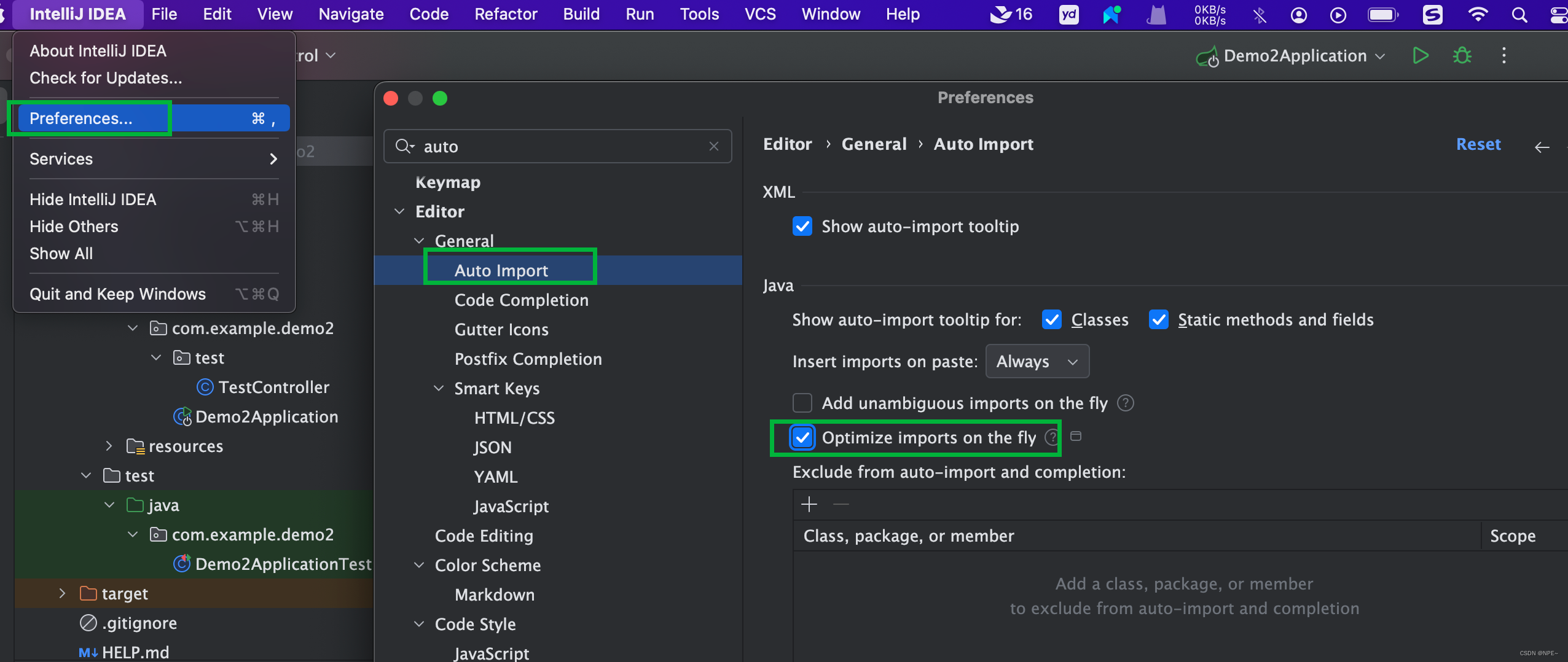This screenshot has height=662, width=1568.
Task: Click the bird icon showing 16
Action: pyautogui.click(x=1011, y=14)
